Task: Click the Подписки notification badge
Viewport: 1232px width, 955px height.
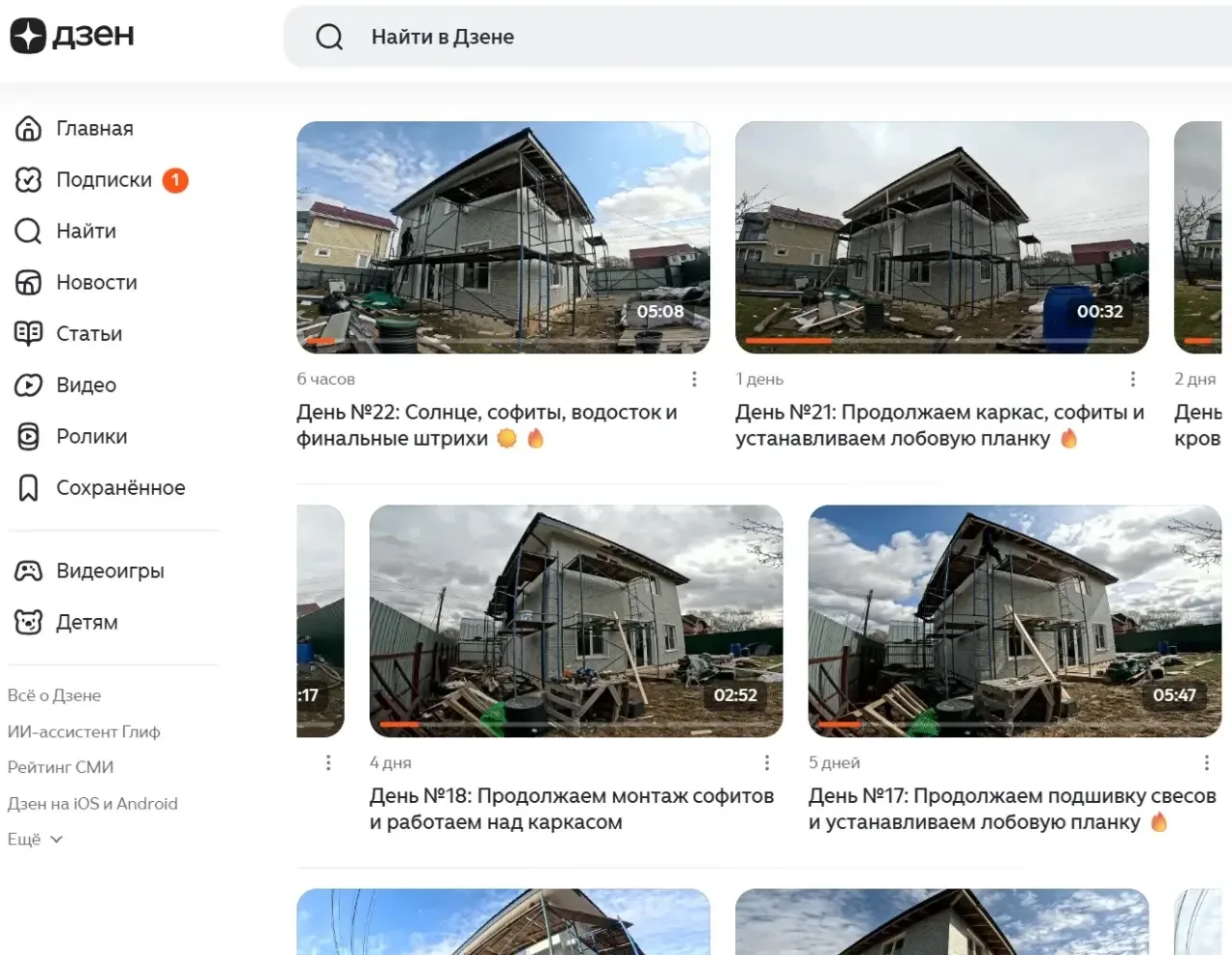Action: pyautogui.click(x=175, y=180)
